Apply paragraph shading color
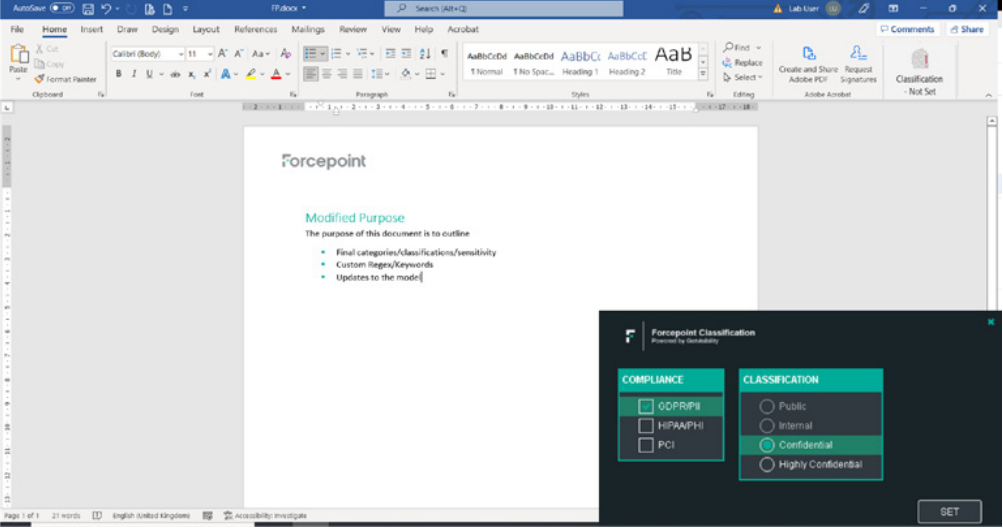 [406, 74]
